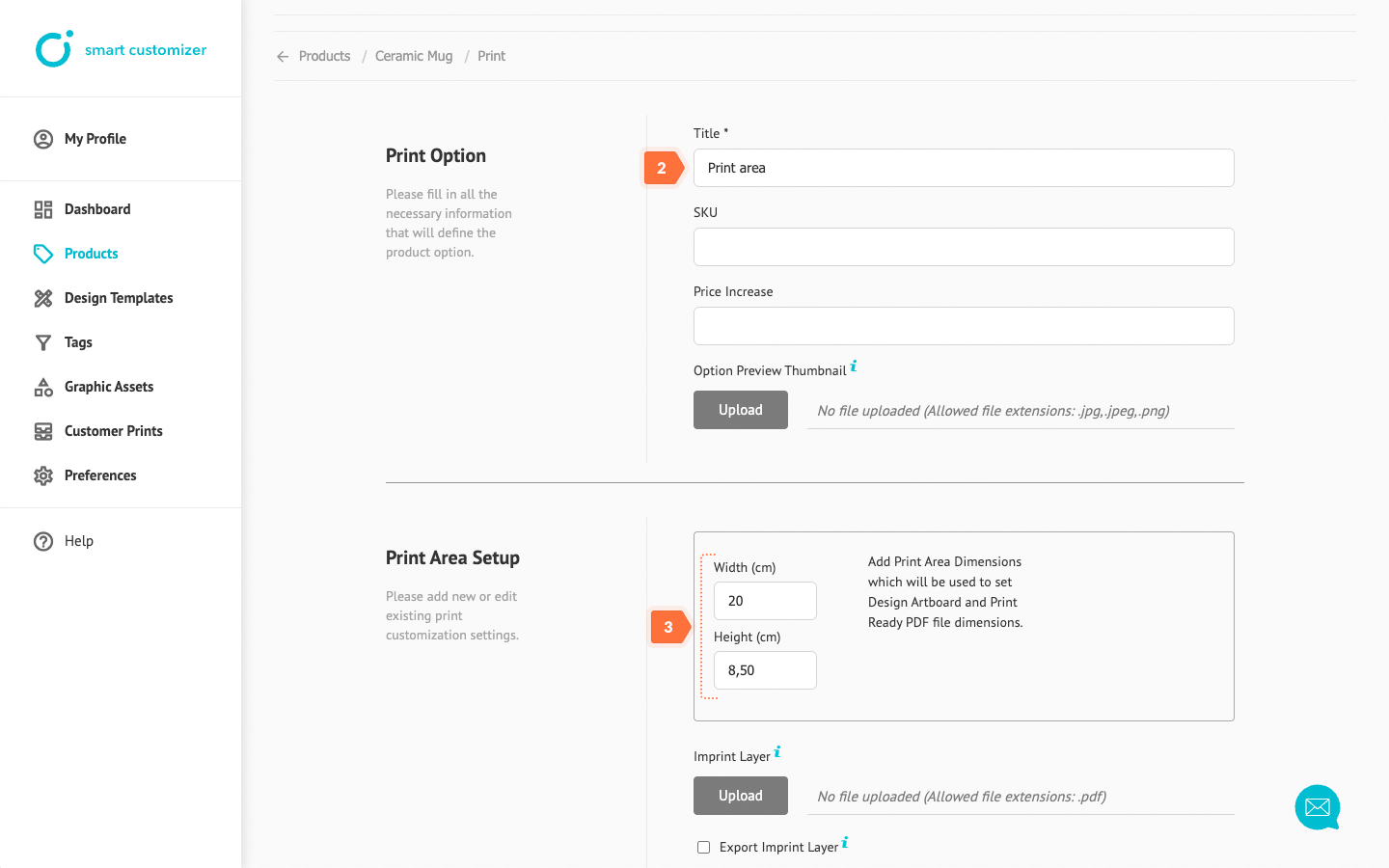Click the smart customizer brand text
This screenshot has width=1389, height=868.
pyautogui.click(x=146, y=50)
